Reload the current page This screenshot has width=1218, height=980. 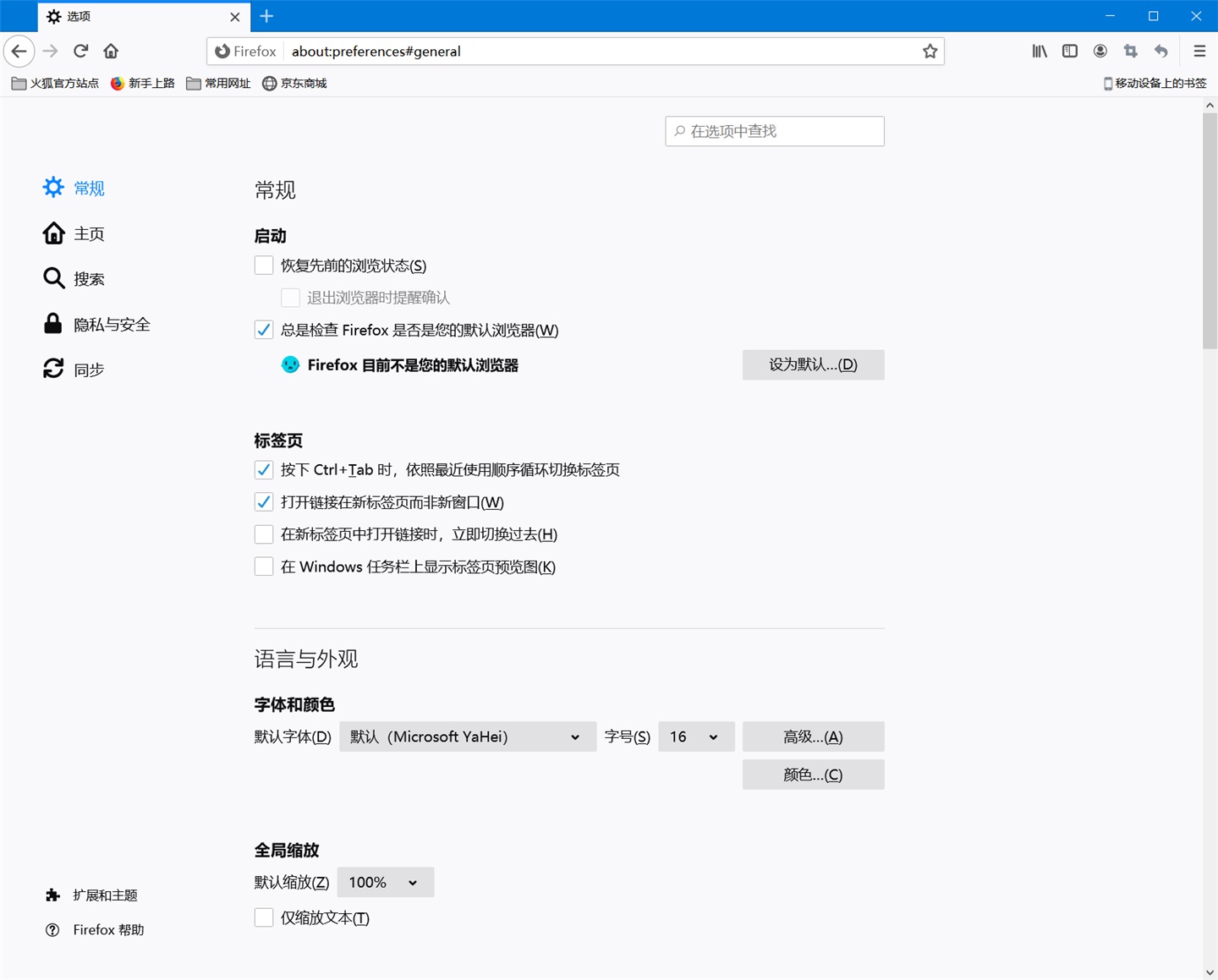pyautogui.click(x=80, y=51)
